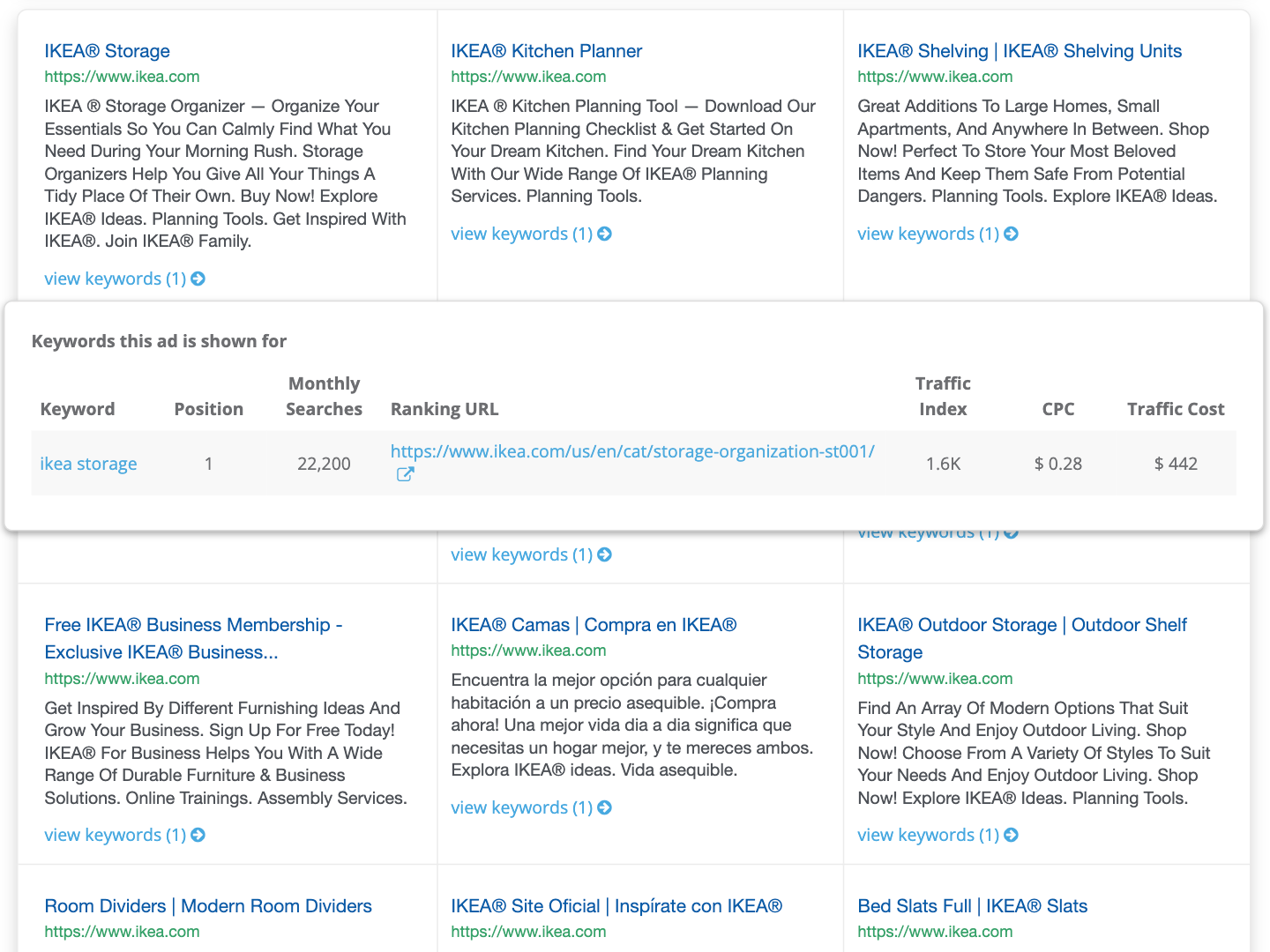Select the $ 442 traffic cost value
The height and width of the screenshot is (952, 1270).
point(1176,464)
